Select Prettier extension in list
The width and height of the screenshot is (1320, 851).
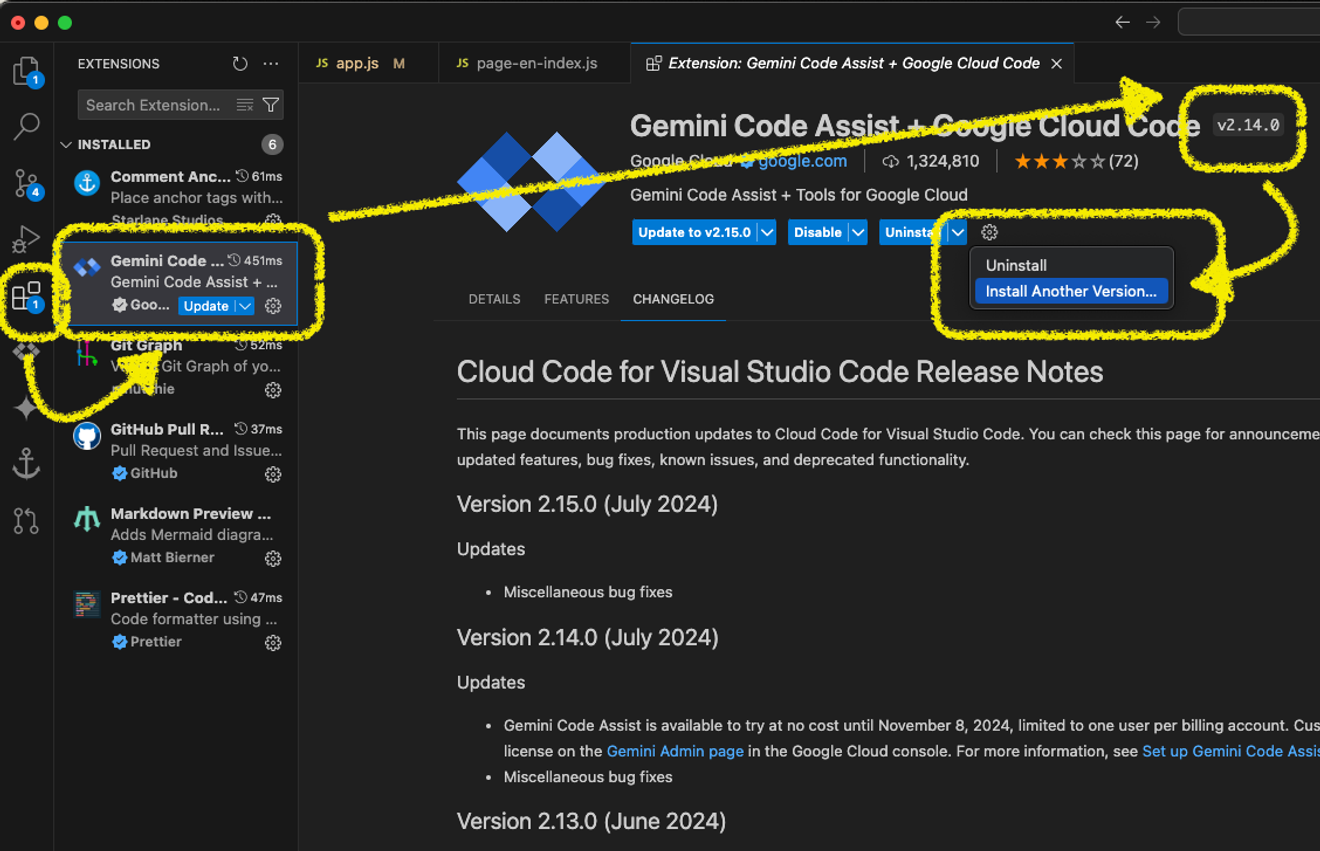click(177, 620)
